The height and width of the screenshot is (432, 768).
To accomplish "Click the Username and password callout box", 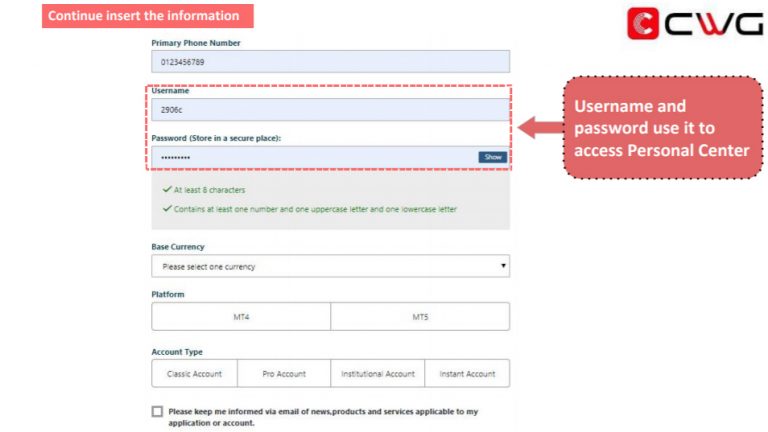I will [x=662, y=127].
